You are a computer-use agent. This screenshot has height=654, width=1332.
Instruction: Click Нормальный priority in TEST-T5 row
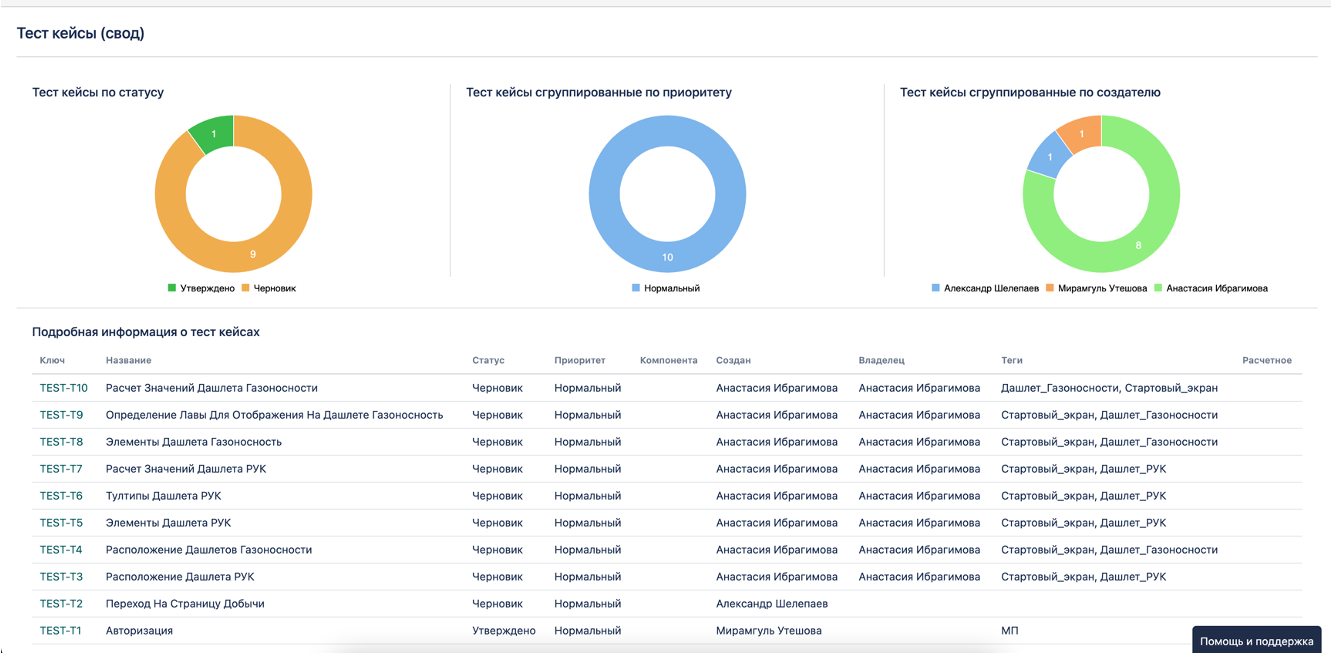pos(588,523)
